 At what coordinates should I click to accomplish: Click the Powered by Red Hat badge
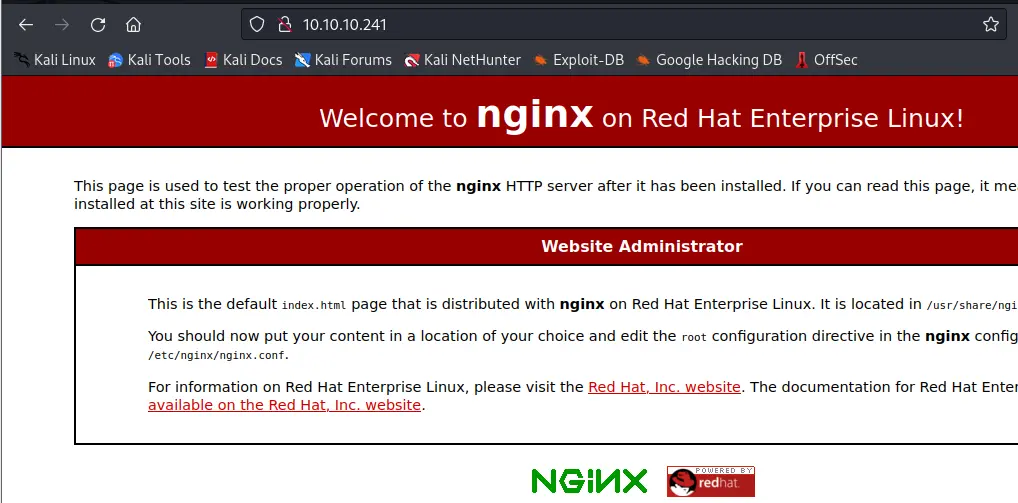point(710,482)
